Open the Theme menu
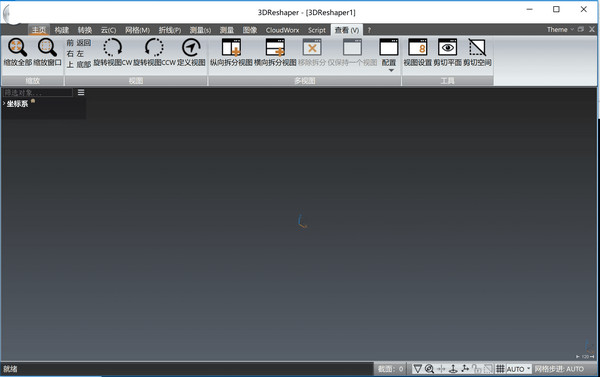Image resolution: width=600 pixels, height=377 pixels. 560,29
